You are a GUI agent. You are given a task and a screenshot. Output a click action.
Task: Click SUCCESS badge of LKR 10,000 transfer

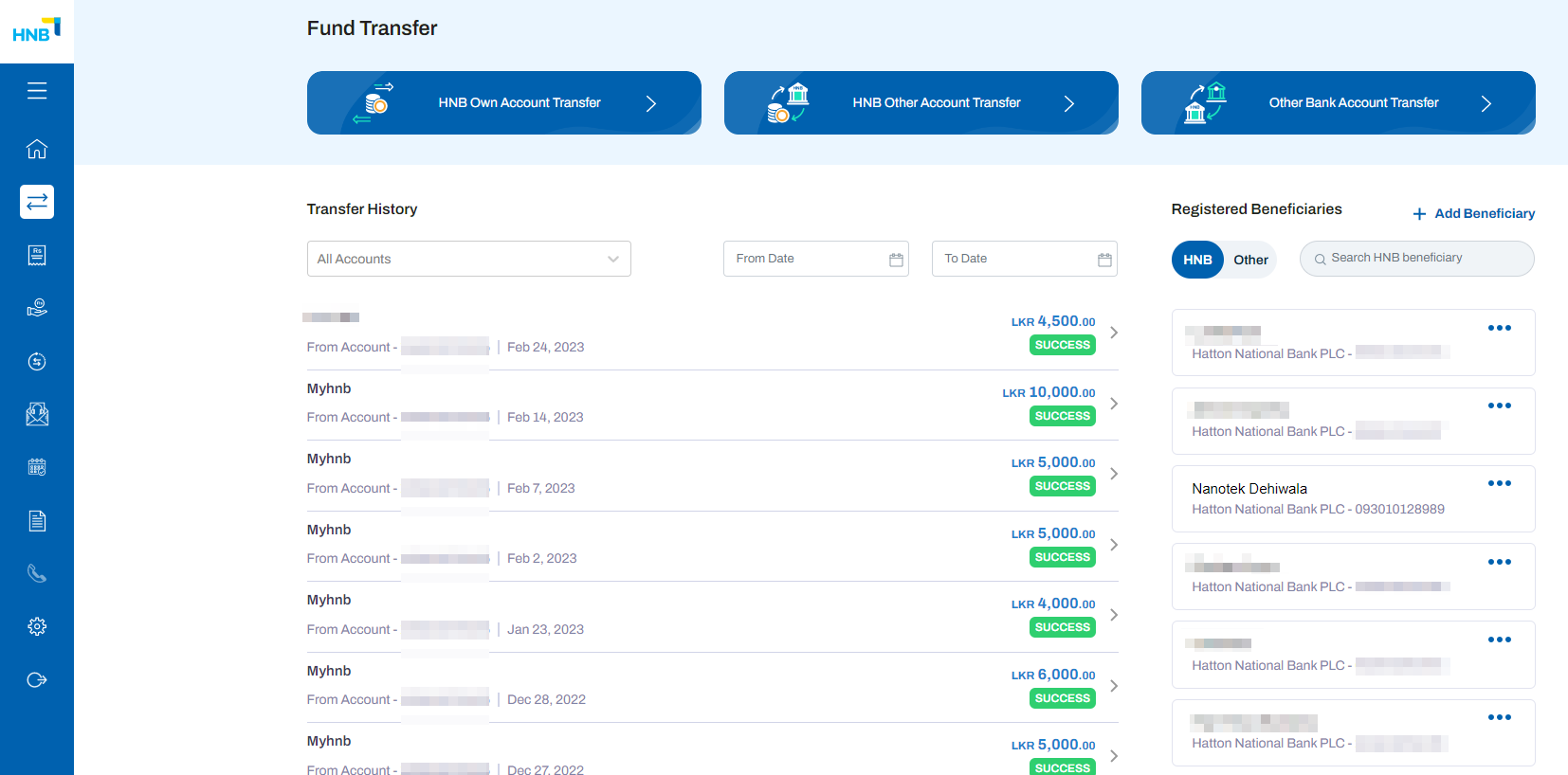point(1063,416)
